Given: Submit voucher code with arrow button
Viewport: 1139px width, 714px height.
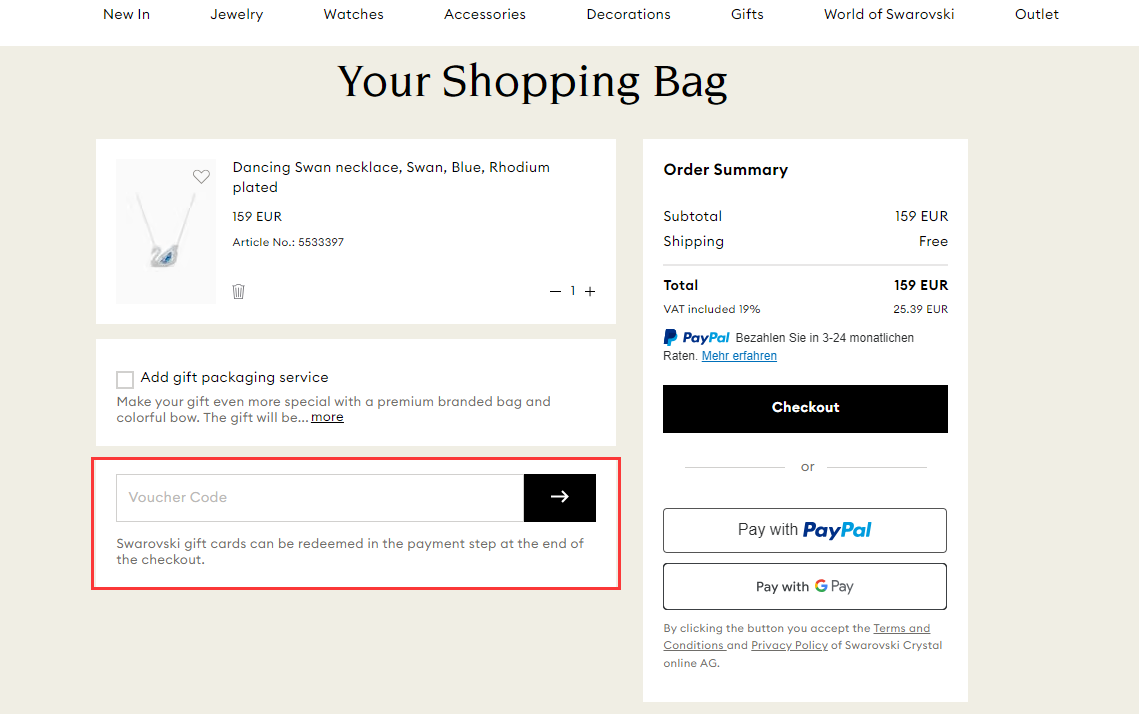Looking at the screenshot, I should 559,498.
